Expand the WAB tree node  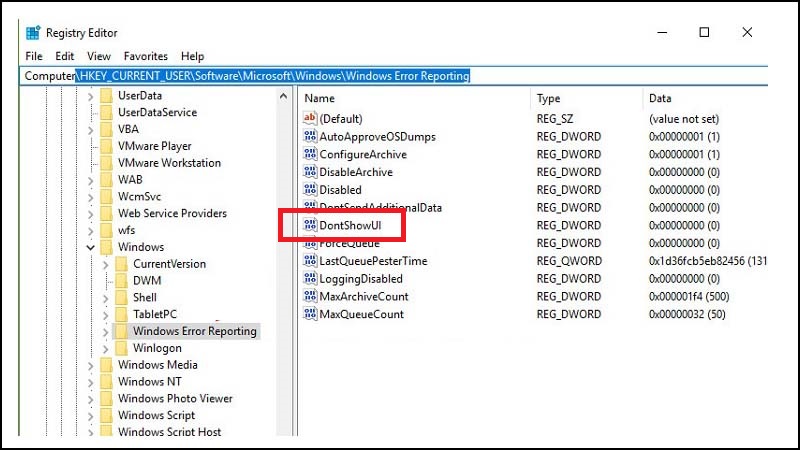pyautogui.click(x=90, y=180)
